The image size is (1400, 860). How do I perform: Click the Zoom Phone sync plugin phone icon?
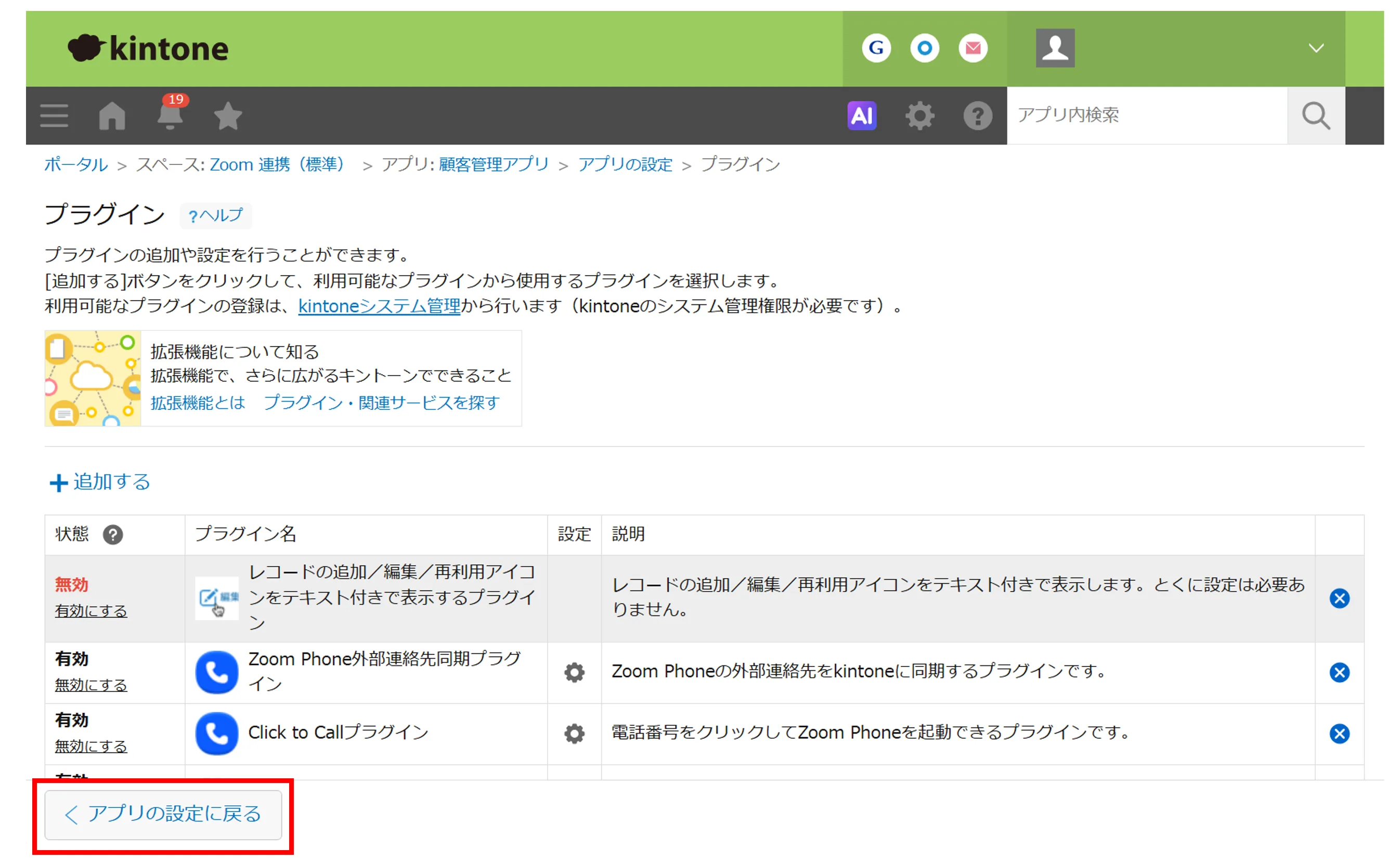[216, 673]
